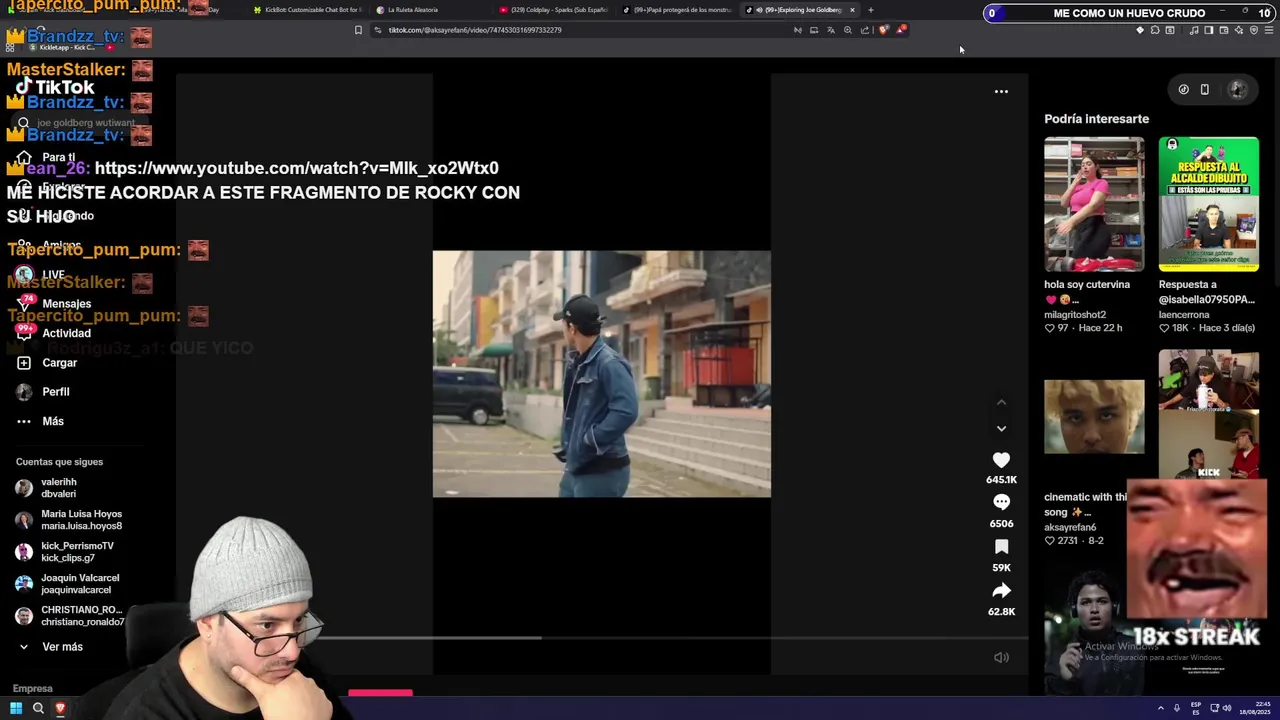
Task: Open the comments via the speech bubble icon
Action: click(1001, 503)
